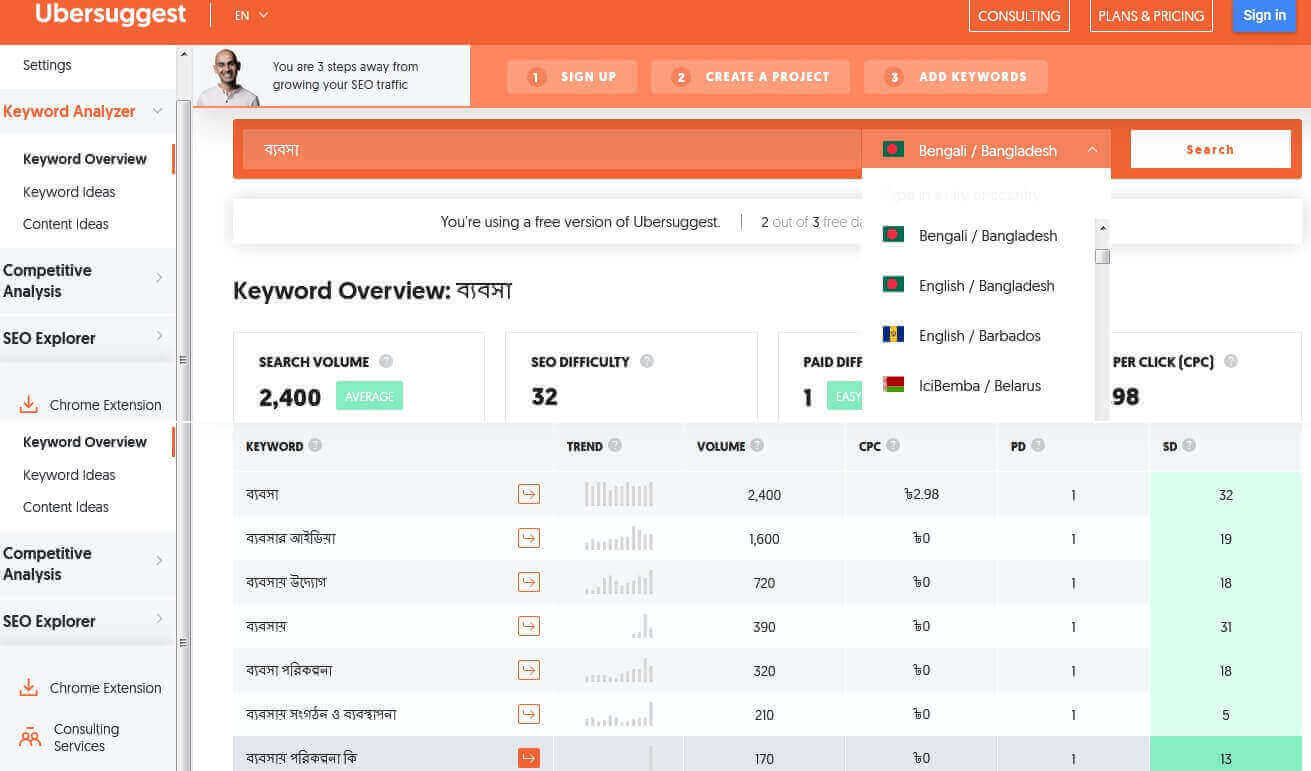Click Bangladesh flag in selected language field
This screenshot has width=1311, height=771.
pos(893,150)
